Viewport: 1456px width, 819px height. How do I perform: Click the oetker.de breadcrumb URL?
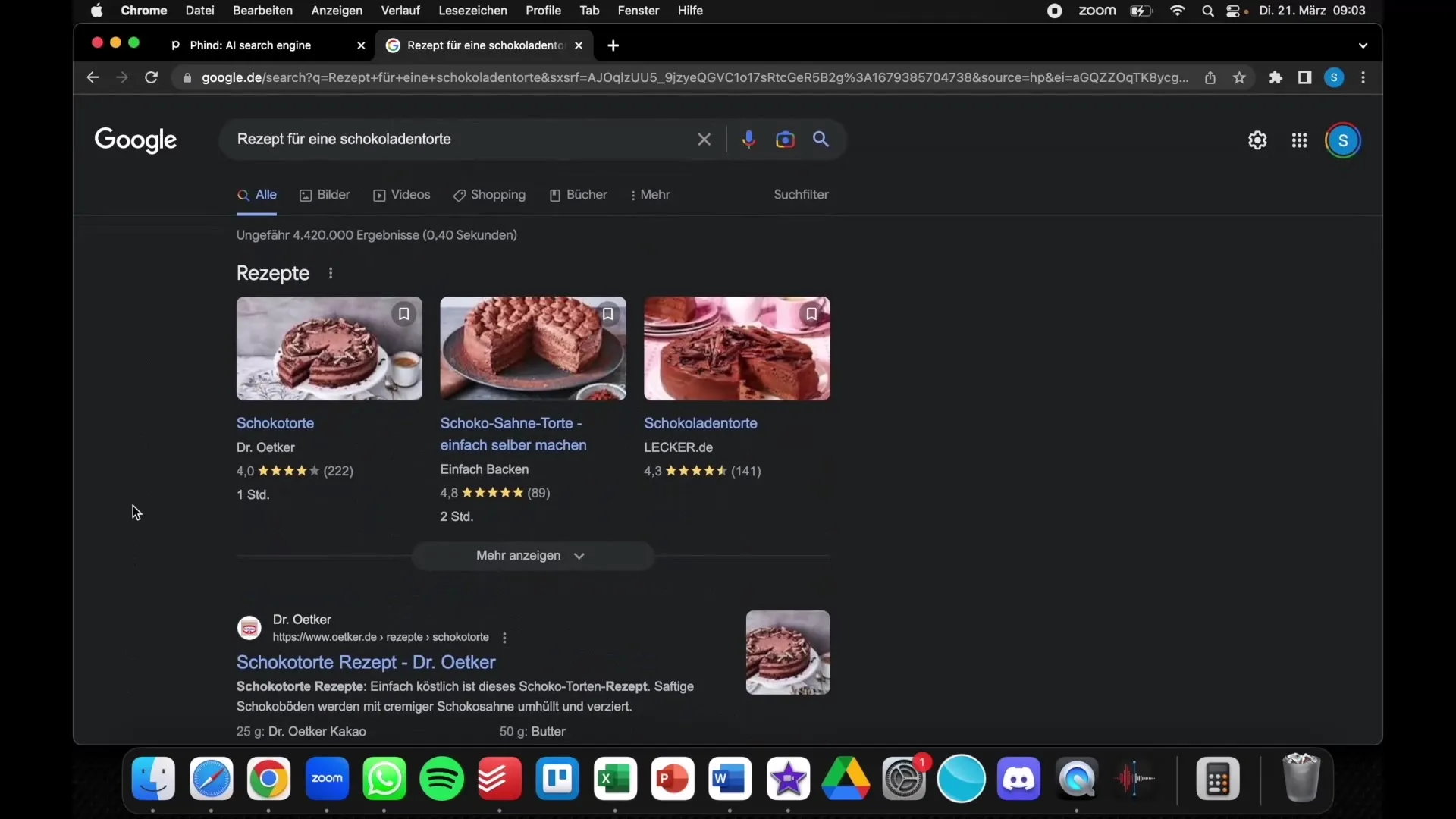(381, 637)
